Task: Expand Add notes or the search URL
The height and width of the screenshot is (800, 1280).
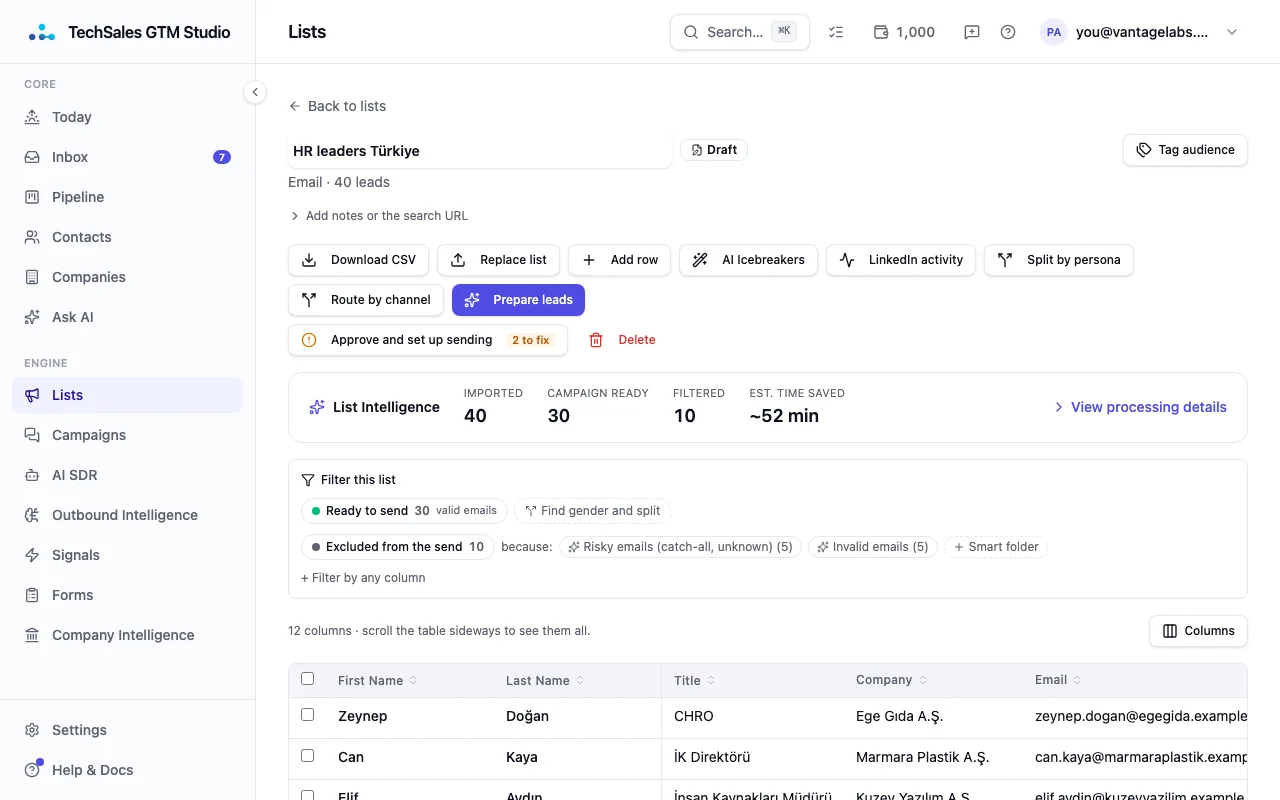Action: point(378,216)
